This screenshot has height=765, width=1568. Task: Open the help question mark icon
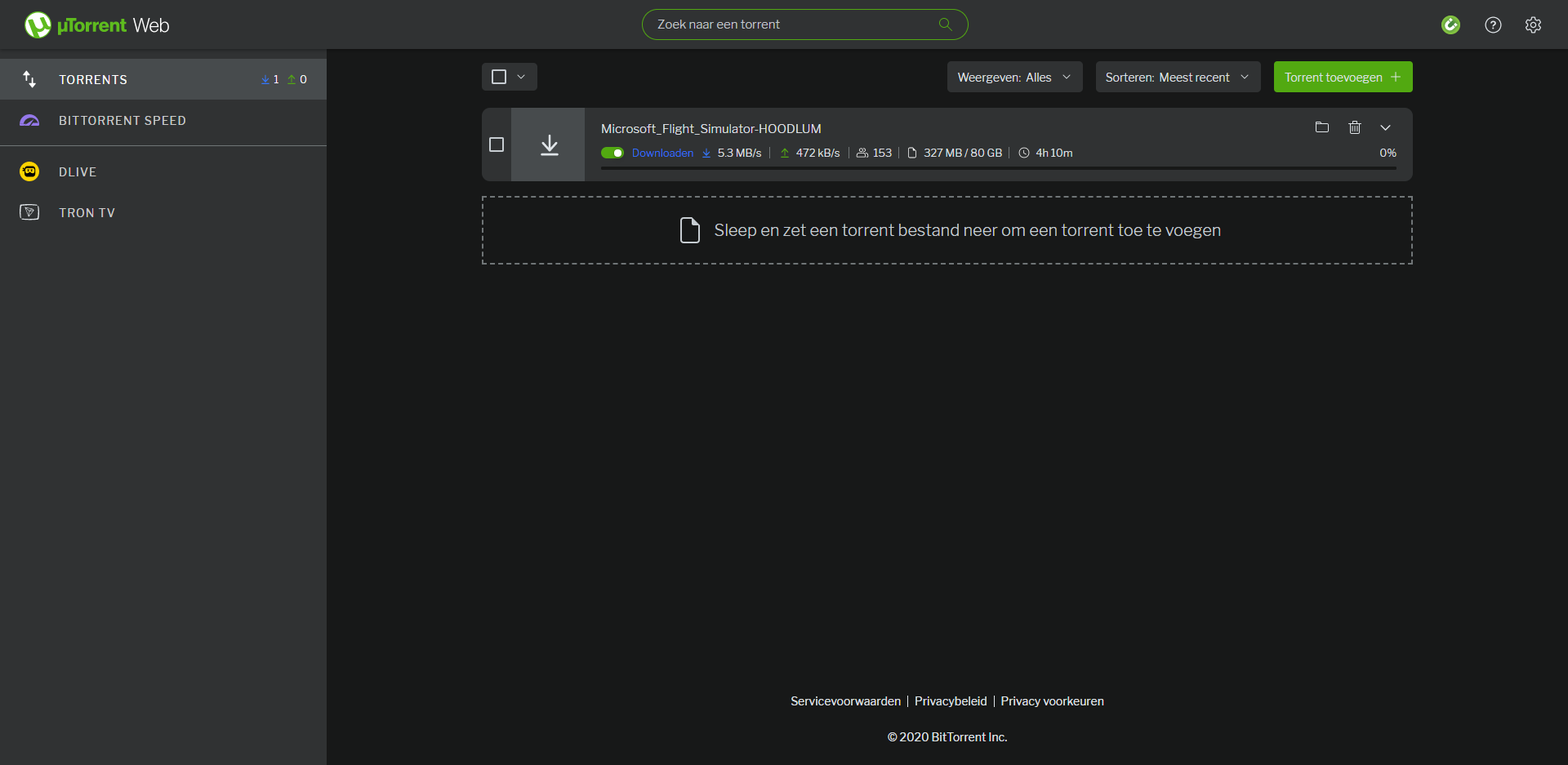click(1493, 25)
